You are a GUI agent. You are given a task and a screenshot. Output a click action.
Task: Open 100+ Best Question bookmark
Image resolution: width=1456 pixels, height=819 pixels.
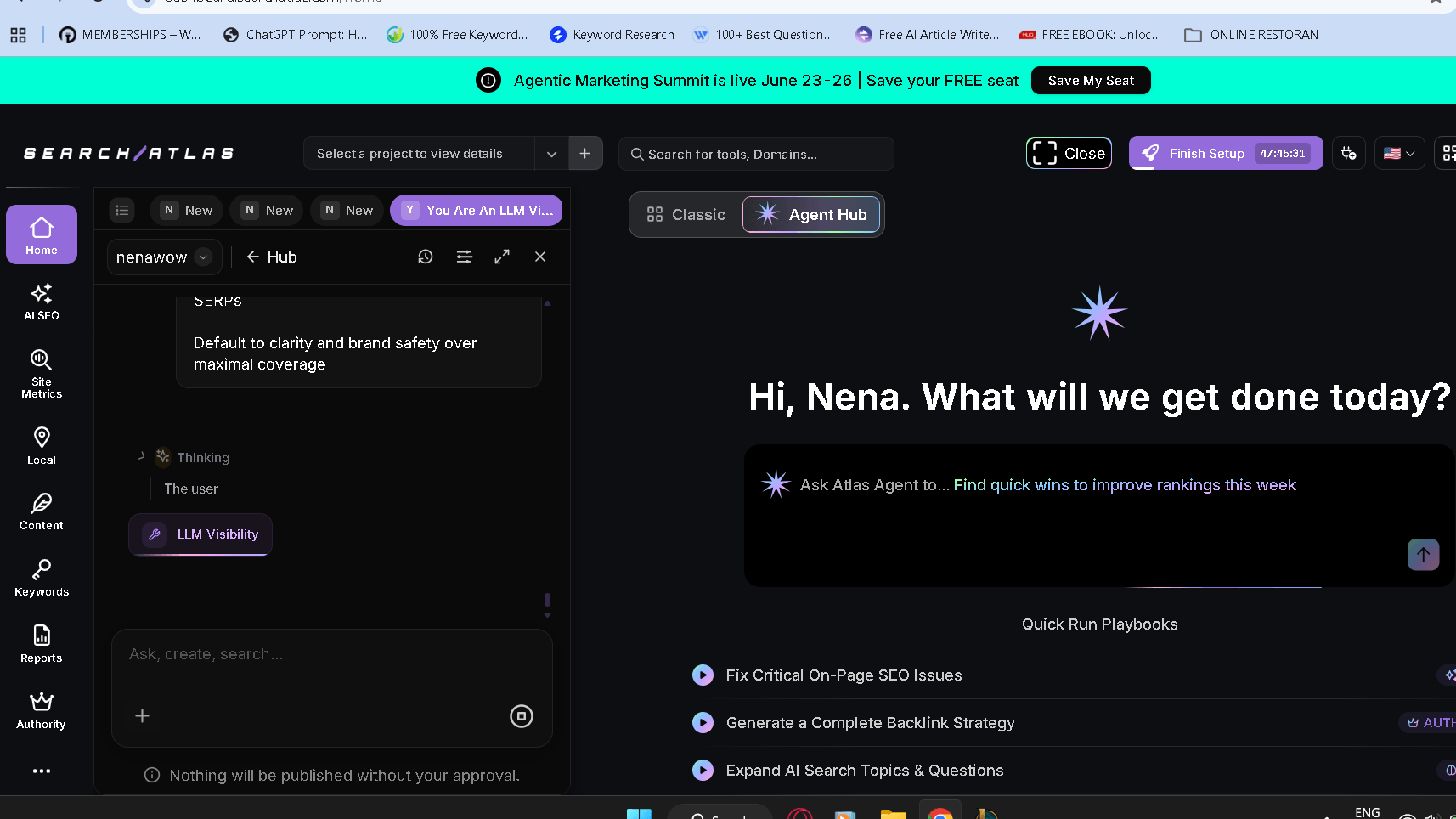point(764,35)
